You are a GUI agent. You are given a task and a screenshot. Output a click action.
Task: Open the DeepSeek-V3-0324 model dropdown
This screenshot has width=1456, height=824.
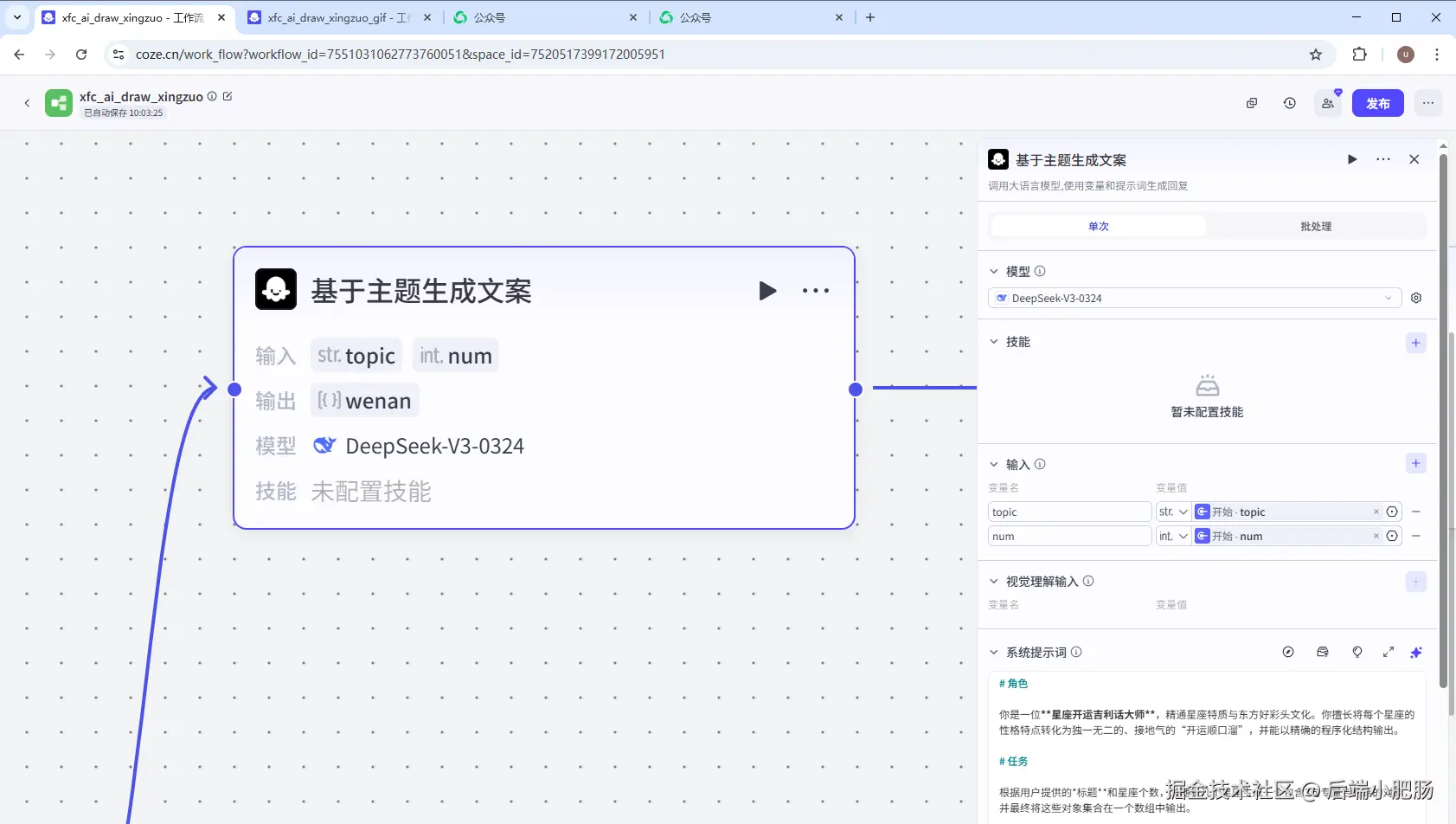coord(1194,298)
